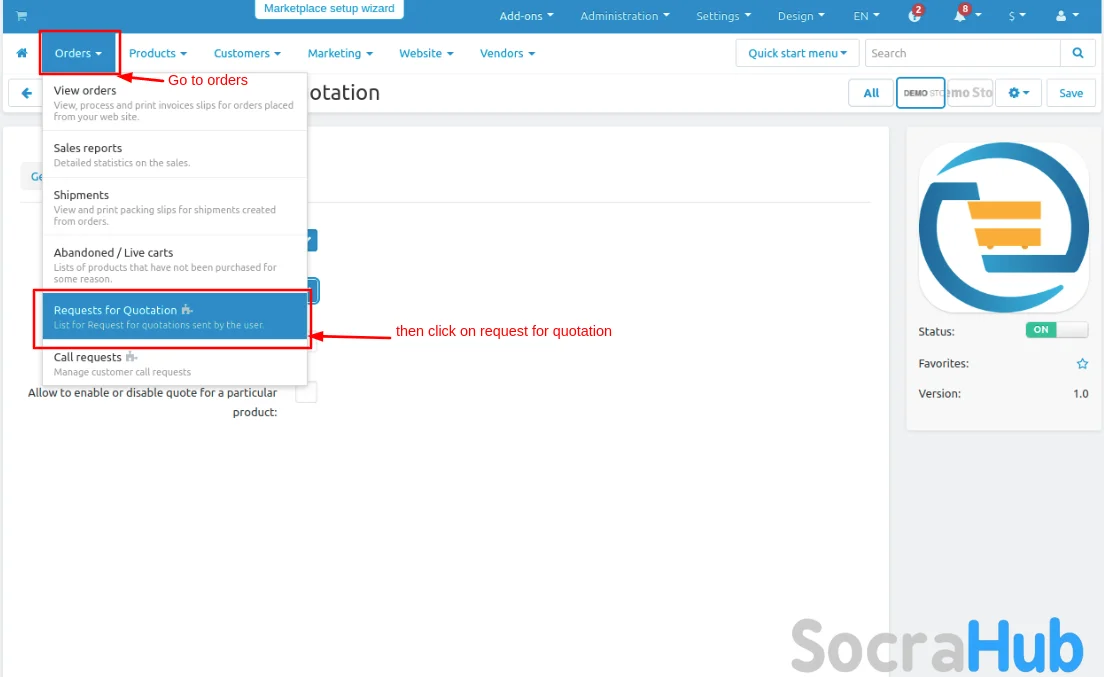Open the user account icon menu
The height and width of the screenshot is (677, 1104).
[1067, 15]
